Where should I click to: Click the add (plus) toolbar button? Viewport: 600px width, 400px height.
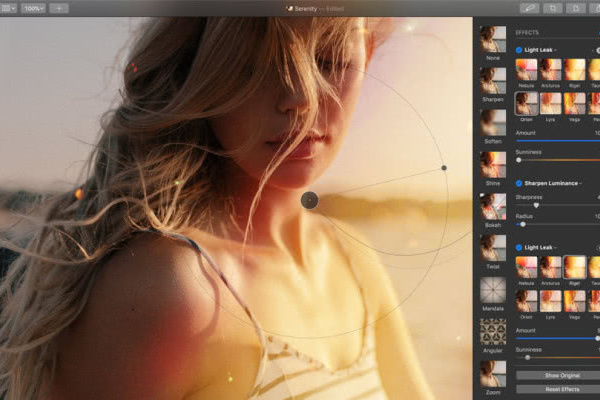coord(59,8)
